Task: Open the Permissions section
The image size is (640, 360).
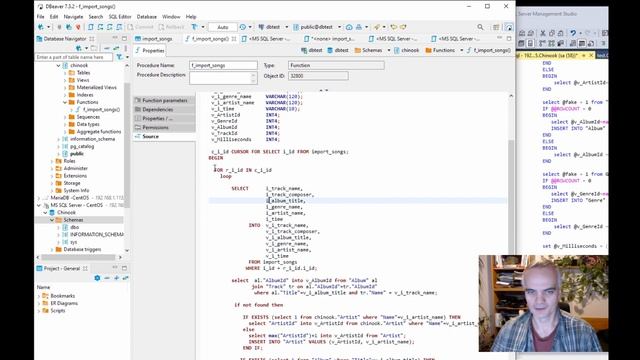Action: [164, 127]
